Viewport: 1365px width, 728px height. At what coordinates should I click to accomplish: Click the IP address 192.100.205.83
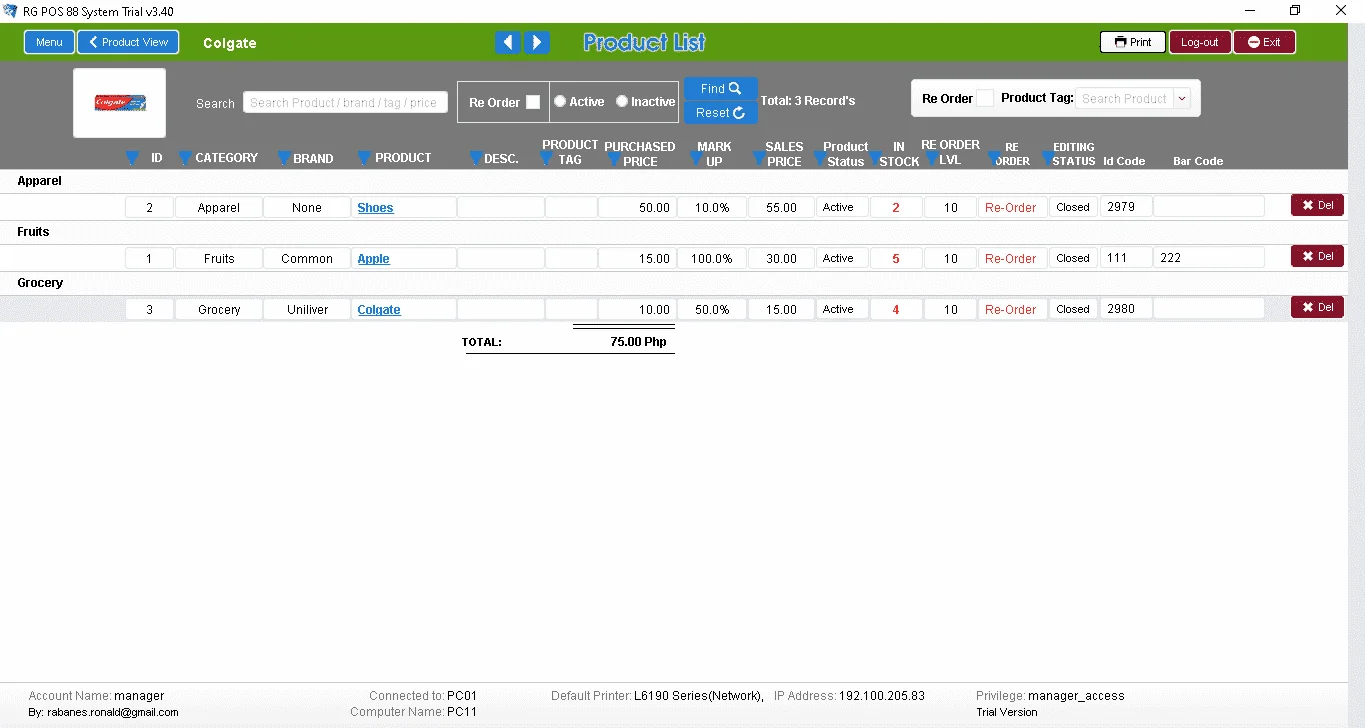882,696
